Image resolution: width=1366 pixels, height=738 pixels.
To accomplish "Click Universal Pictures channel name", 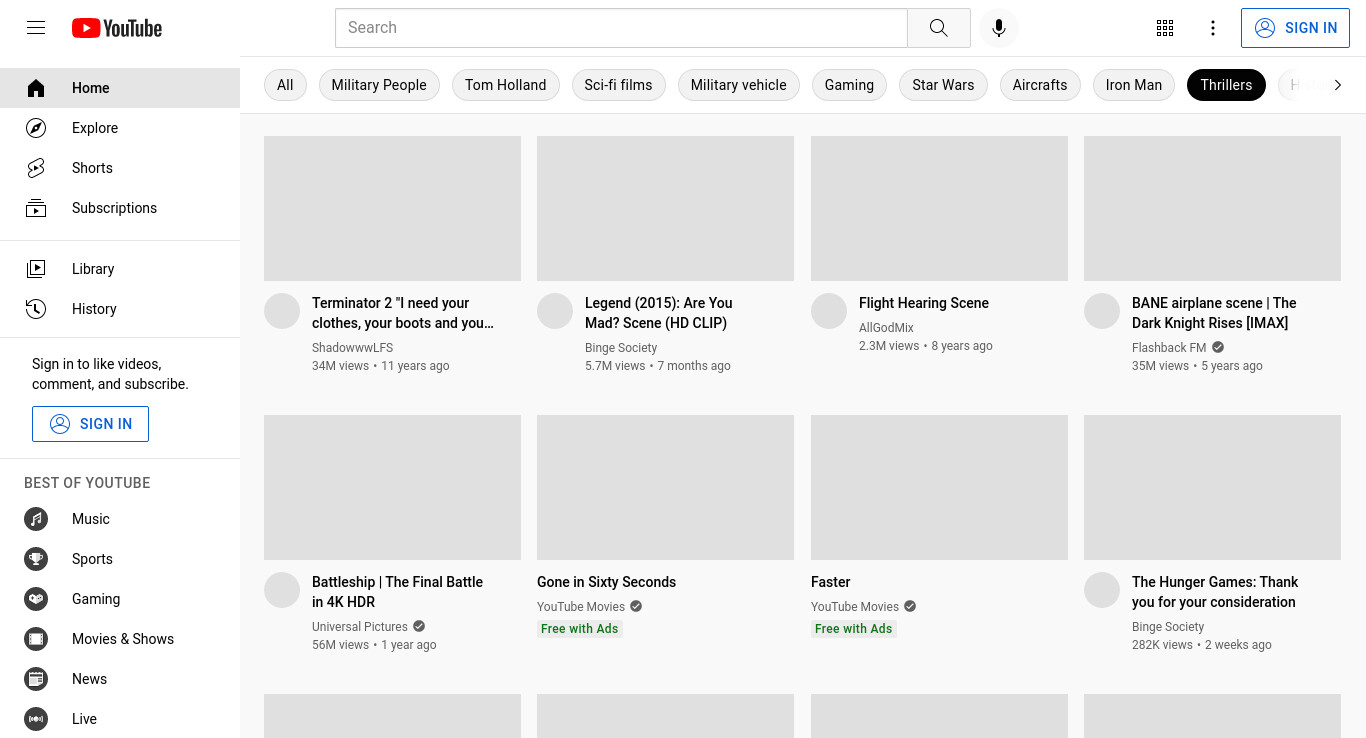I will [360, 627].
